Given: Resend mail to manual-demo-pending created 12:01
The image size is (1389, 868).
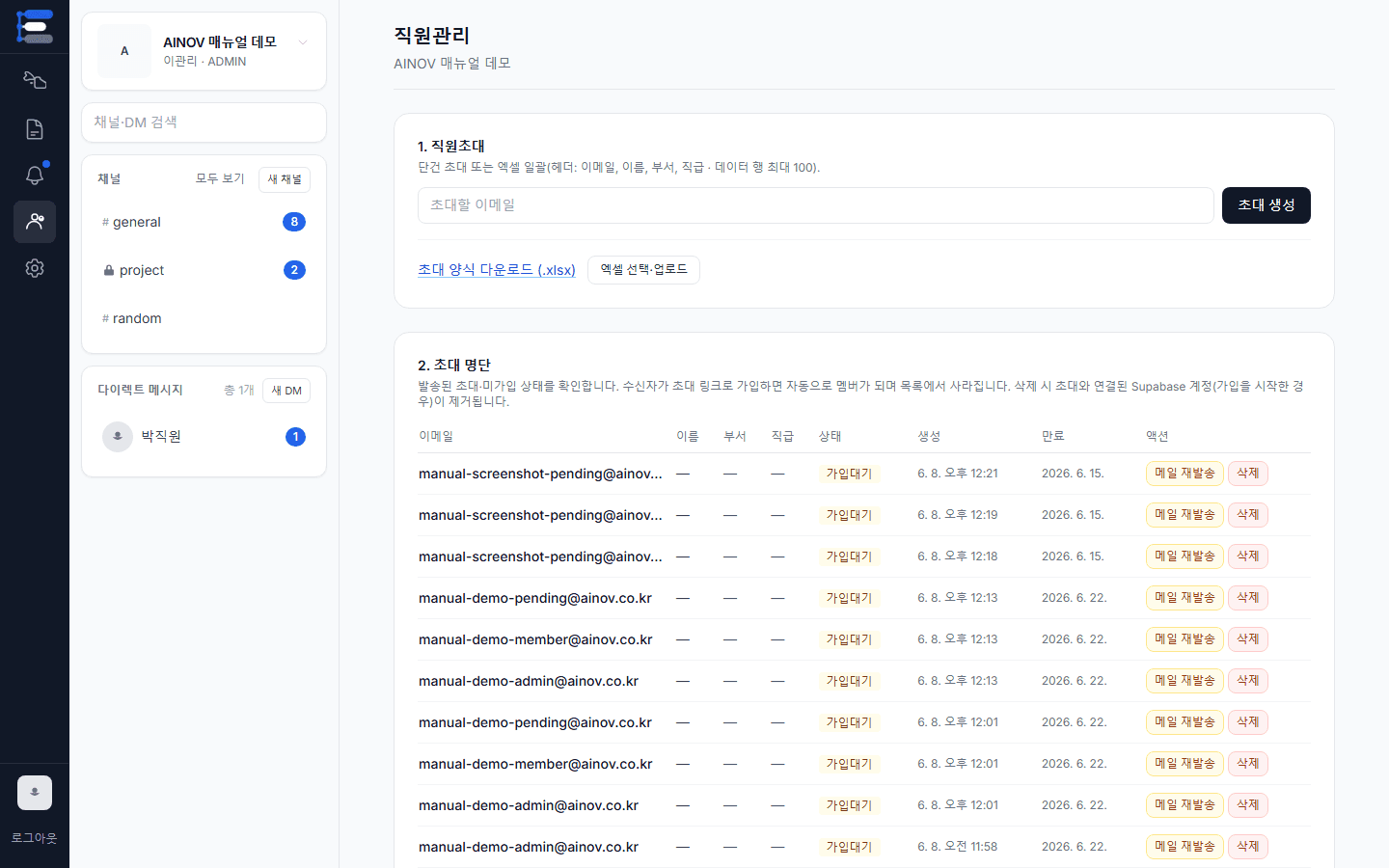Looking at the screenshot, I should [1185, 722].
